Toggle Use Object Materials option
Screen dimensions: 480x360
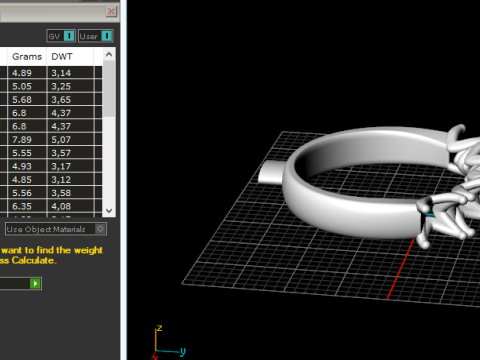pyautogui.click(x=56, y=229)
